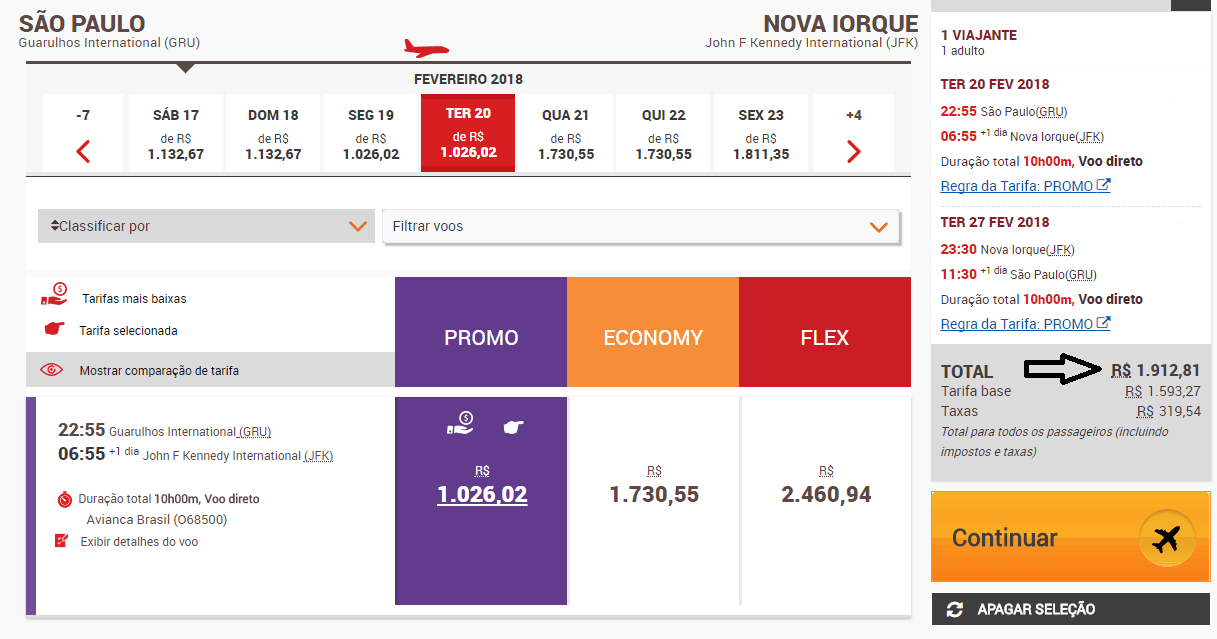Switch to QUA 21 date tab
1217x639 pixels.
click(x=565, y=133)
